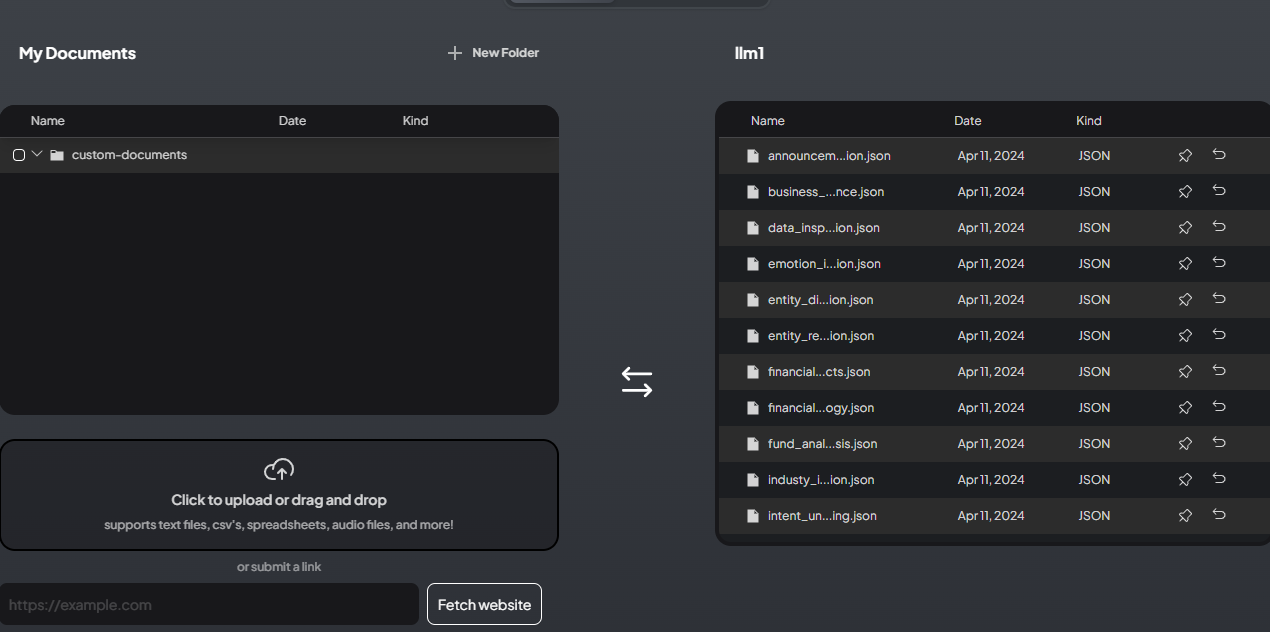This screenshot has width=1270, height=632.
Task: Select business_...nce.json file name
Action: [x=826, y=192]
